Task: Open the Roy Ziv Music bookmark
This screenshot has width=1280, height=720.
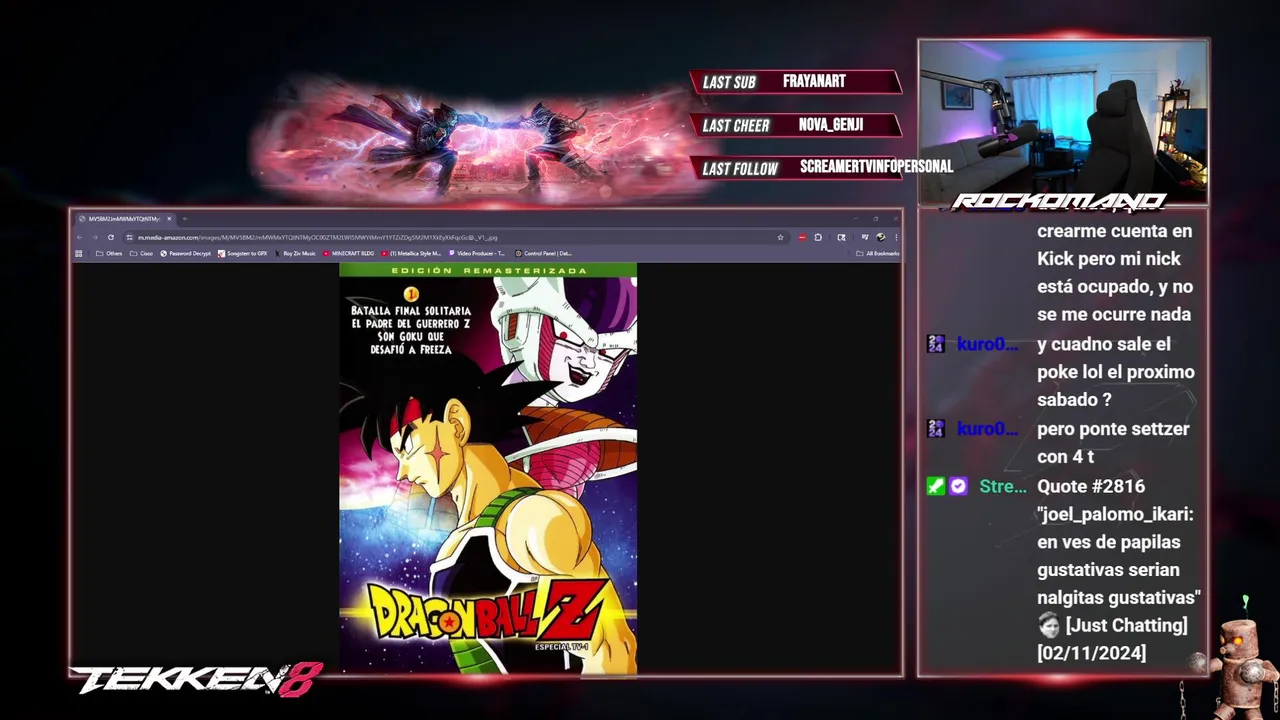Action: coord(295,253)
